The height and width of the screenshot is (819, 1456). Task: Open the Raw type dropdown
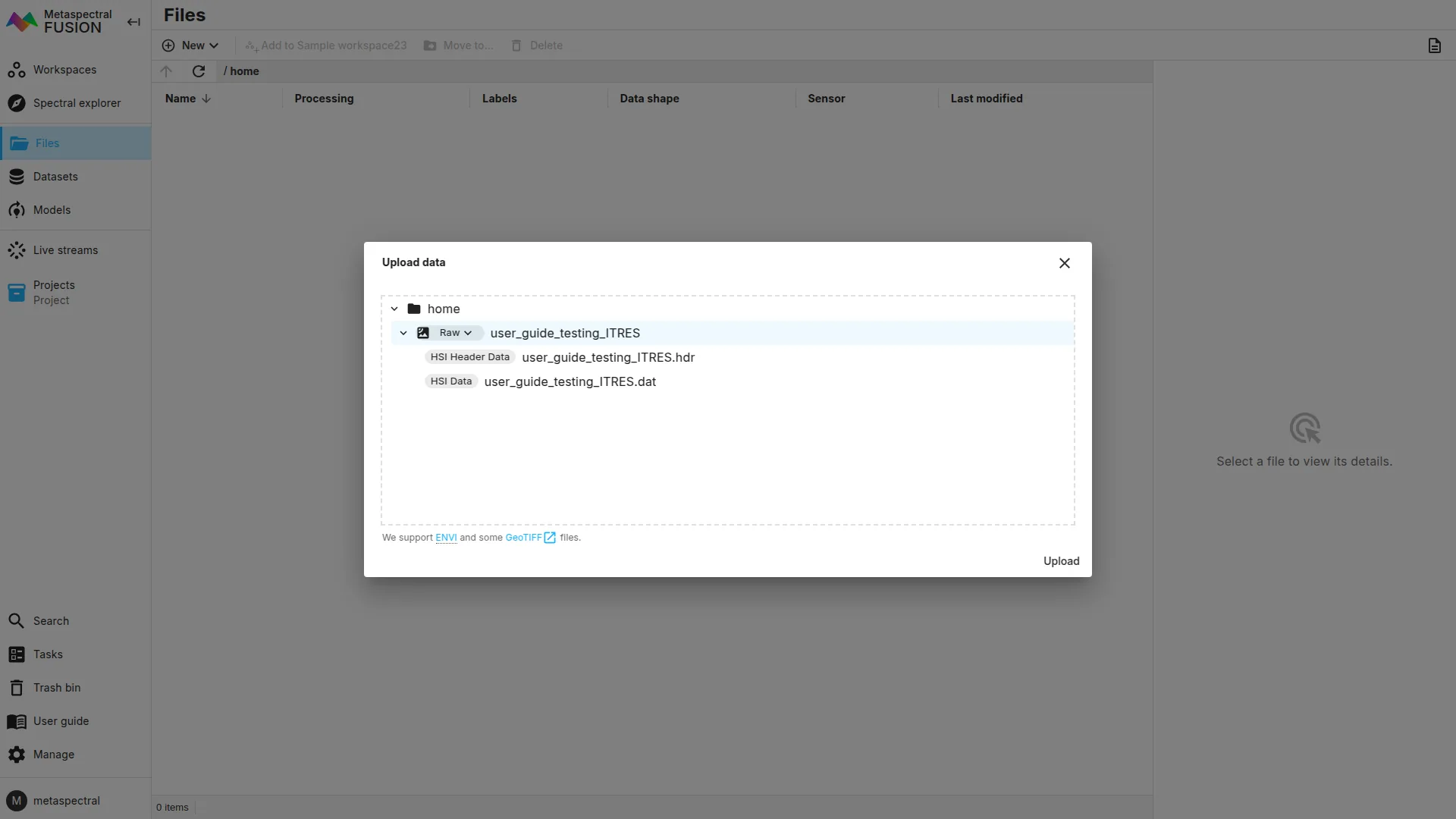[455, 333]
